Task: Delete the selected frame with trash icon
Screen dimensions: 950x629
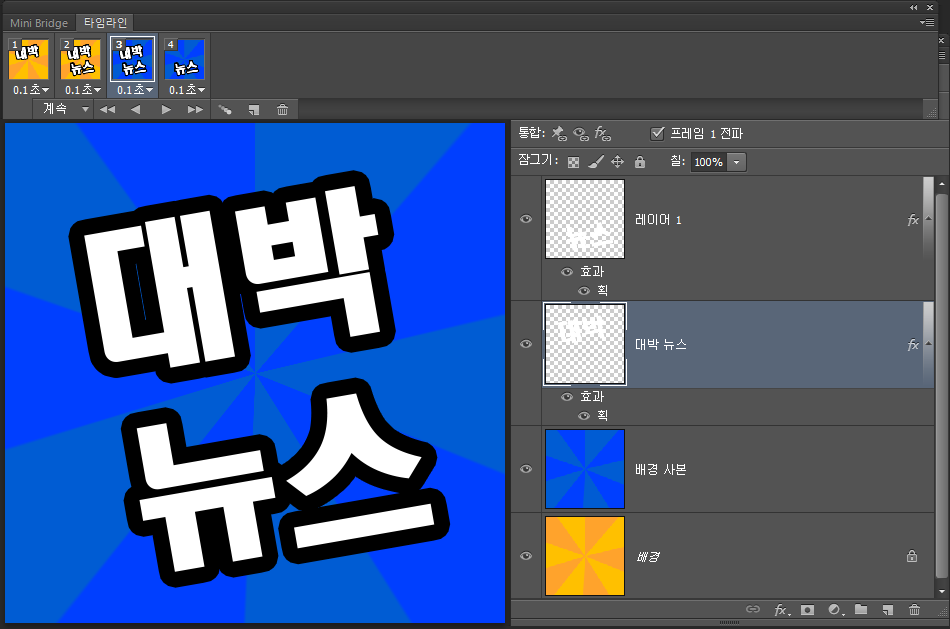Action: click(x=282, y=110)
